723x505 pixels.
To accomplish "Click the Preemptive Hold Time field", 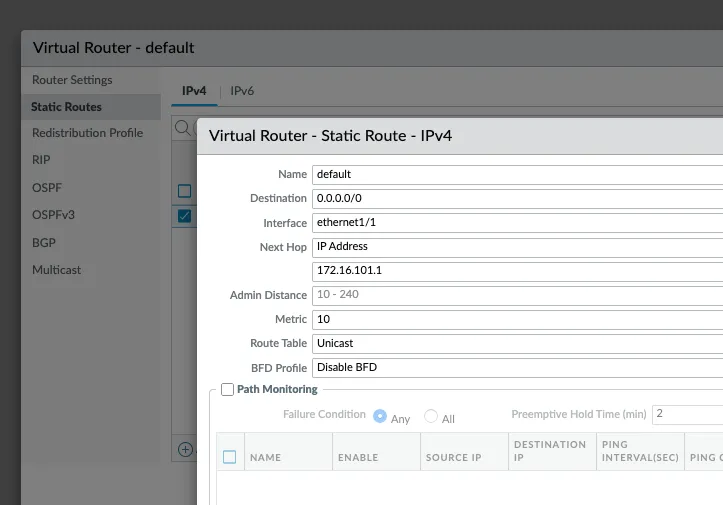I will coord(687,414).
